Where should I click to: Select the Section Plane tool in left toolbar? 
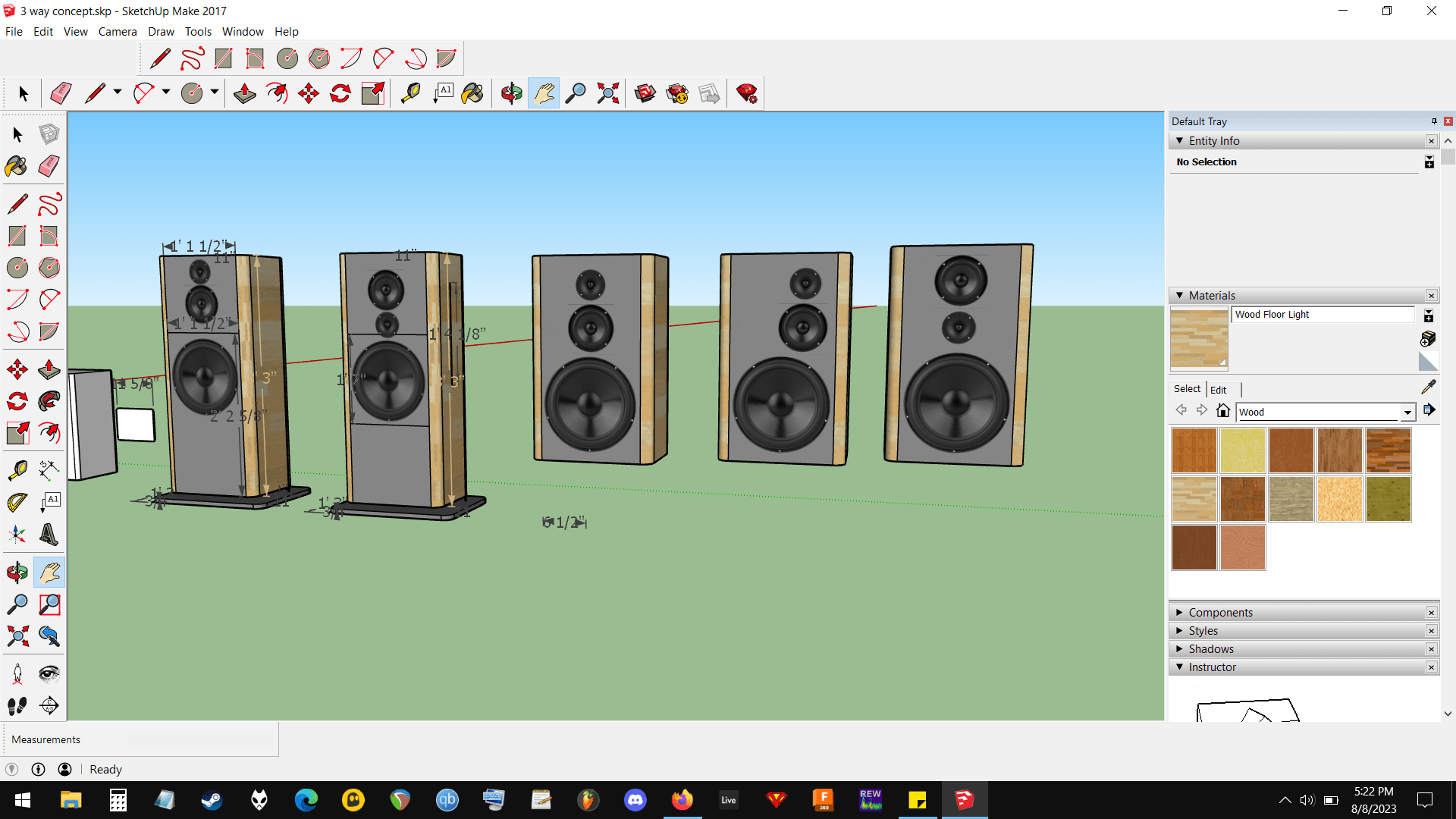[49, 706]
